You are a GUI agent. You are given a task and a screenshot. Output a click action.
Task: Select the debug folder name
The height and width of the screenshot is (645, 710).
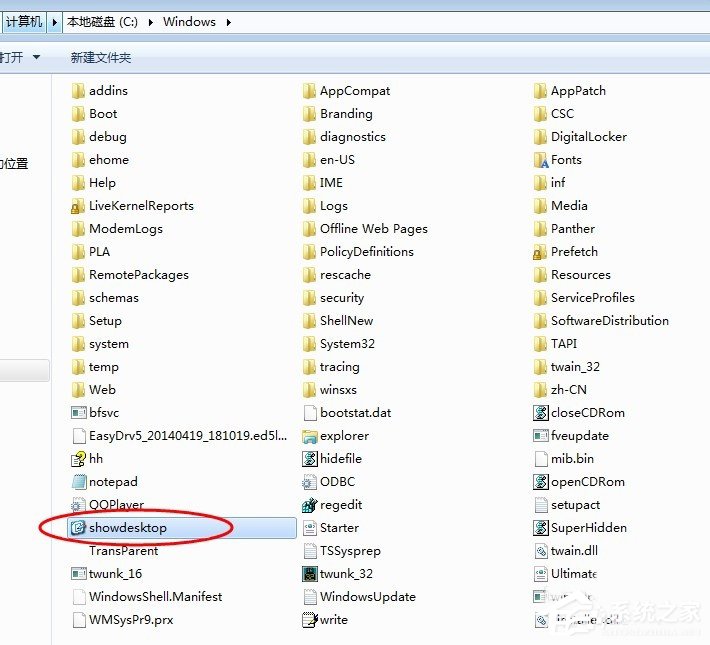point(108,137)
